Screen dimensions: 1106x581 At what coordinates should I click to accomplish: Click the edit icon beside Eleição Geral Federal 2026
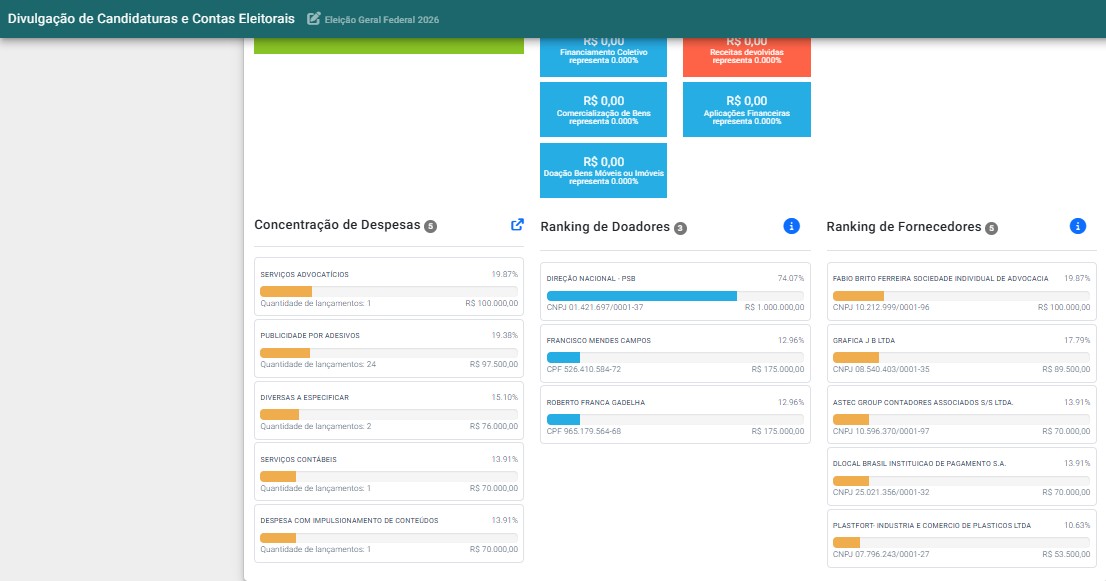coord(313,19)
